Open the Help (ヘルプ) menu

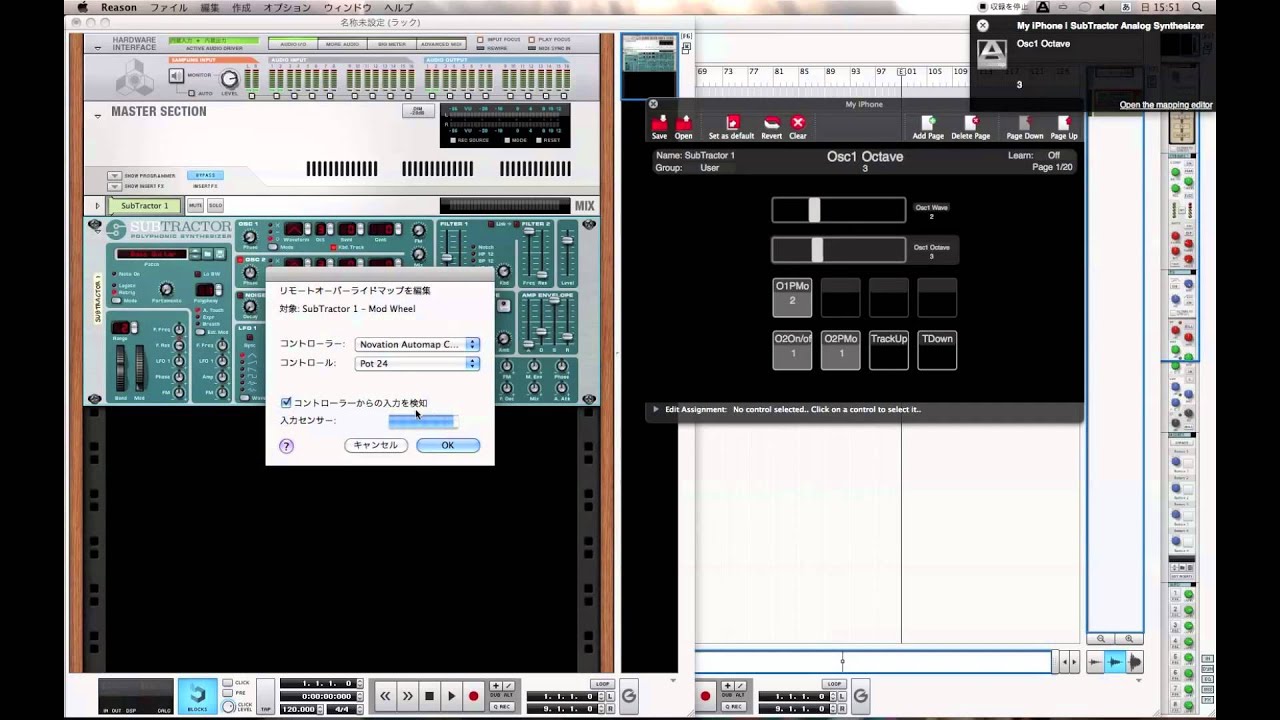pyautogui.click(x=398, y=7)
